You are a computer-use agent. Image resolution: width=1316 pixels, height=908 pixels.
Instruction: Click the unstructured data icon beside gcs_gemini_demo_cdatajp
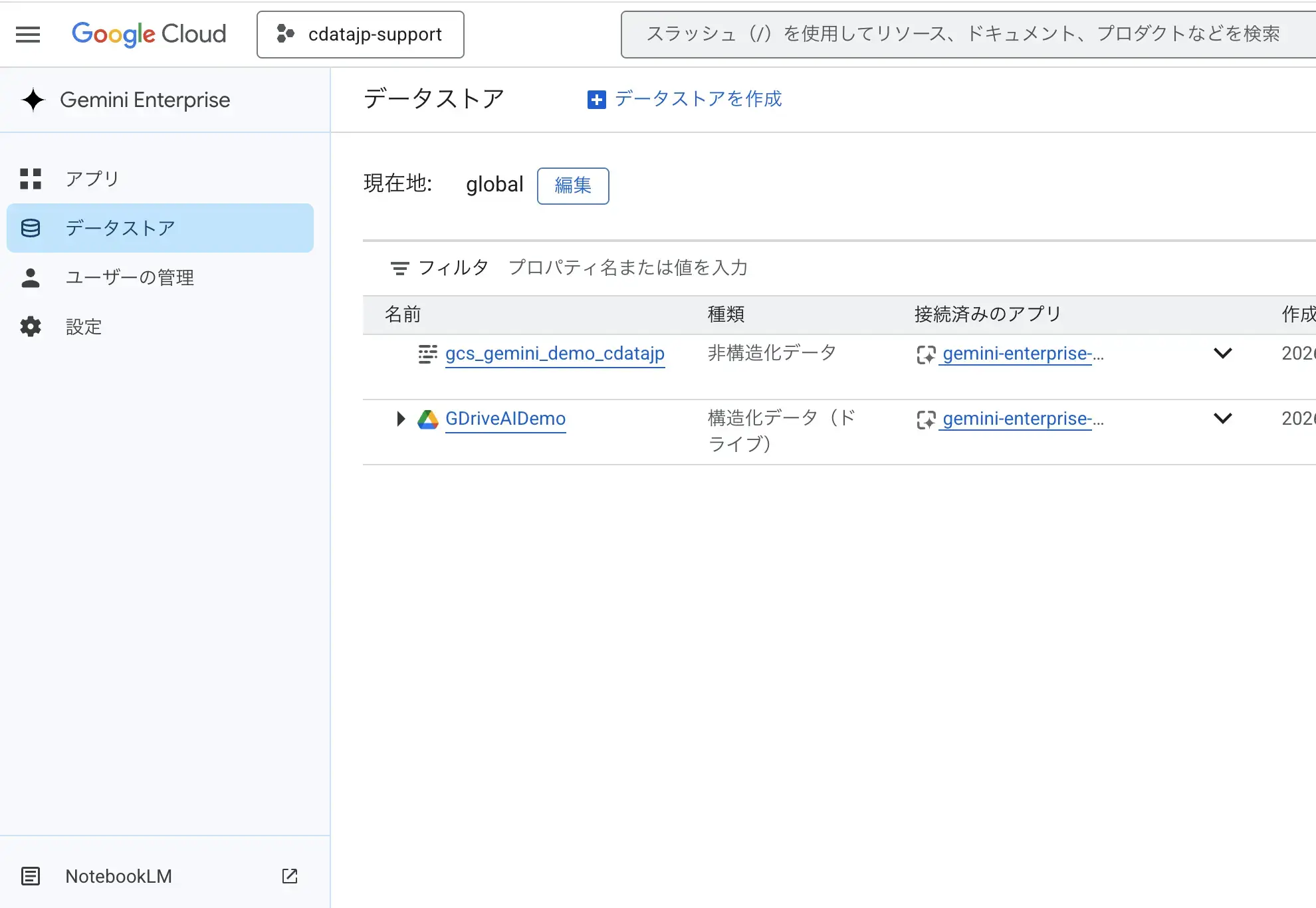coord(427,354)
